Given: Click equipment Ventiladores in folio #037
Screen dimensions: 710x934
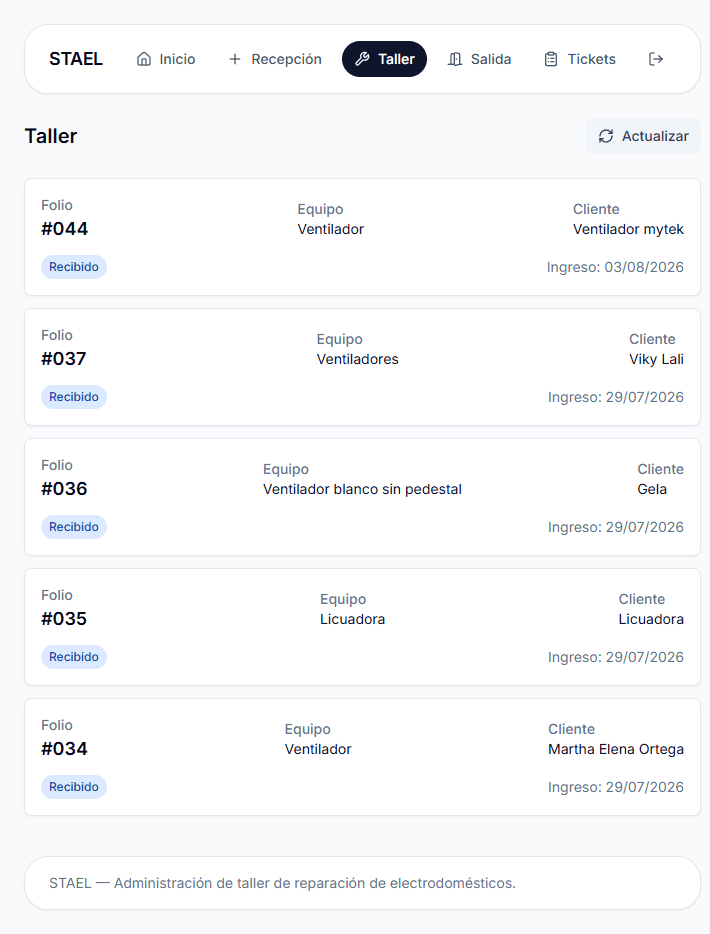Looking at the screenshot, I should (x=357, y=359).
